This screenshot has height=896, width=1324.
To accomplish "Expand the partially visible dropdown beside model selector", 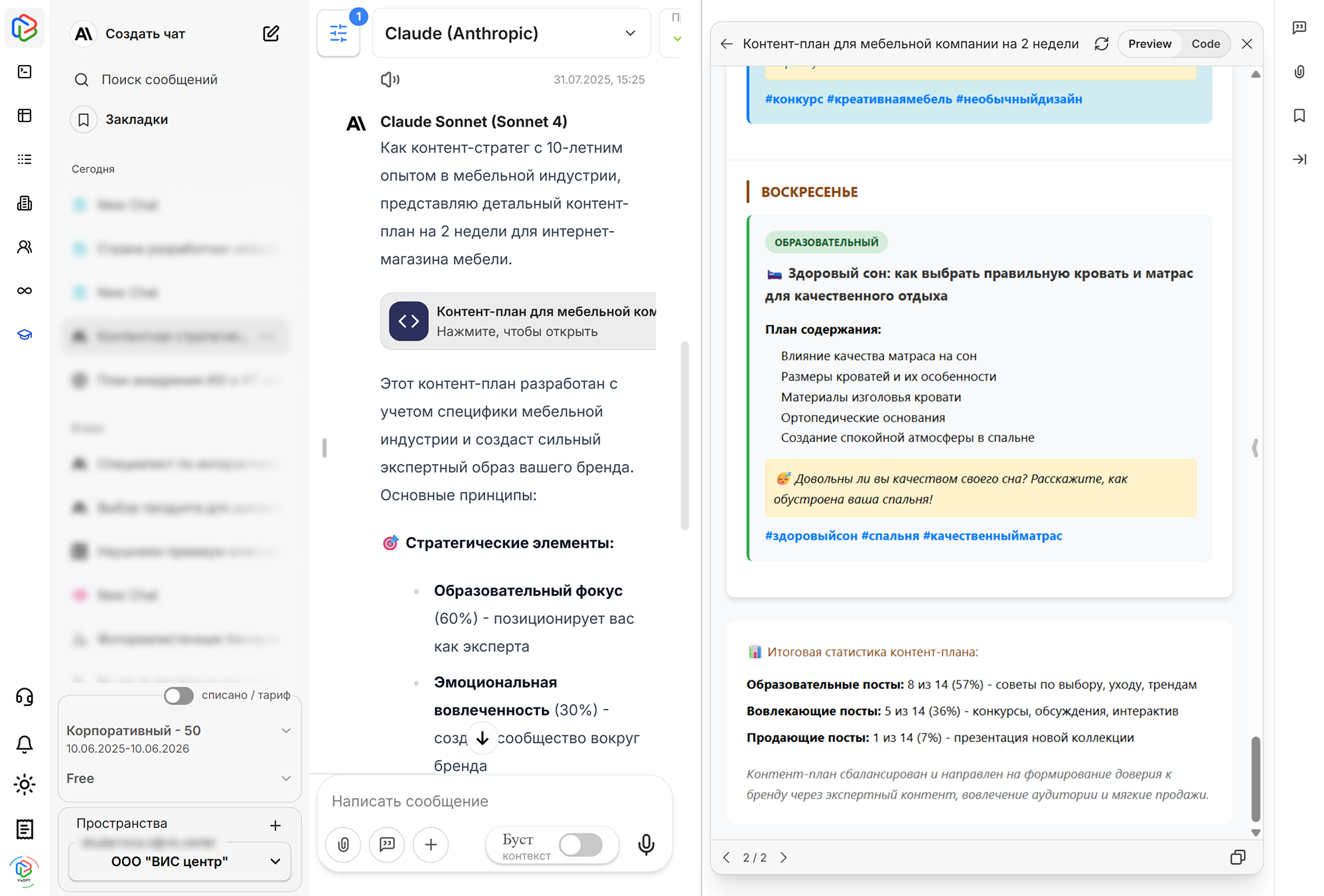I will click(x=676, y=38).
